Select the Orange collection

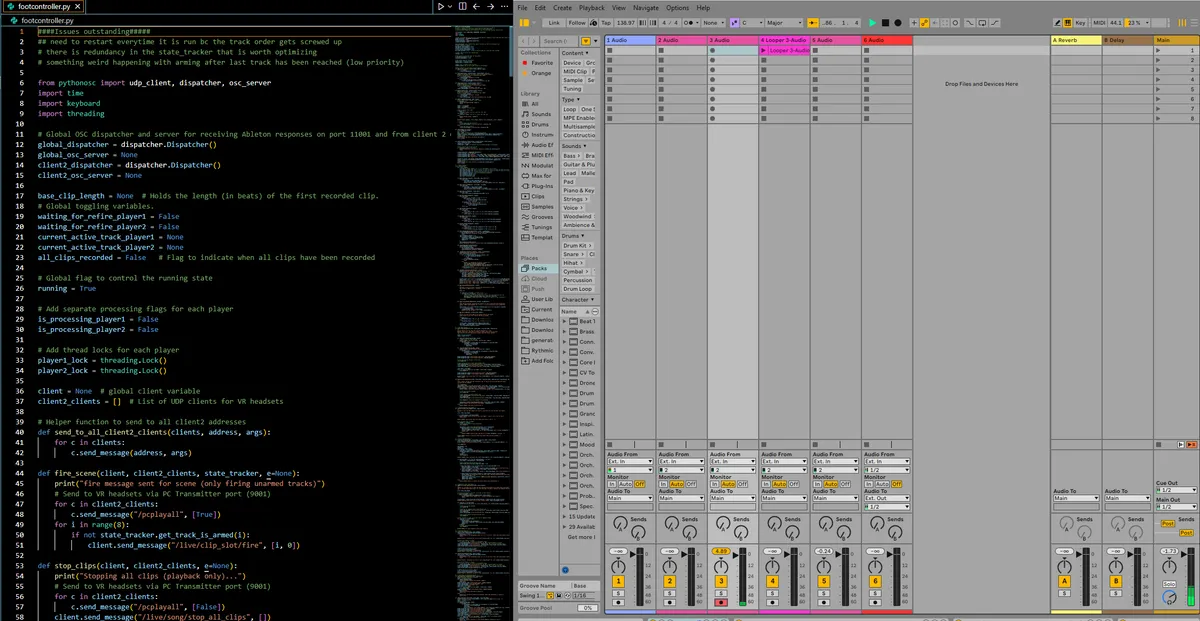538,73
